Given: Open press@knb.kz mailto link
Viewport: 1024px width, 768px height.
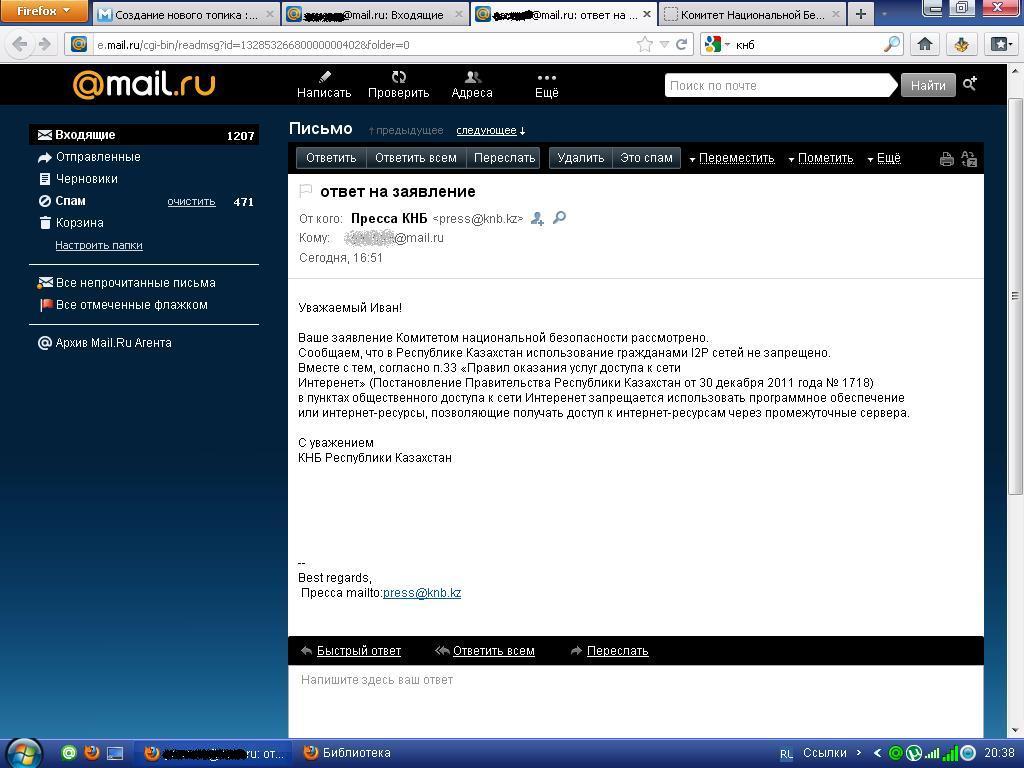Looking at the screenshot, I should tap(421, 593).
